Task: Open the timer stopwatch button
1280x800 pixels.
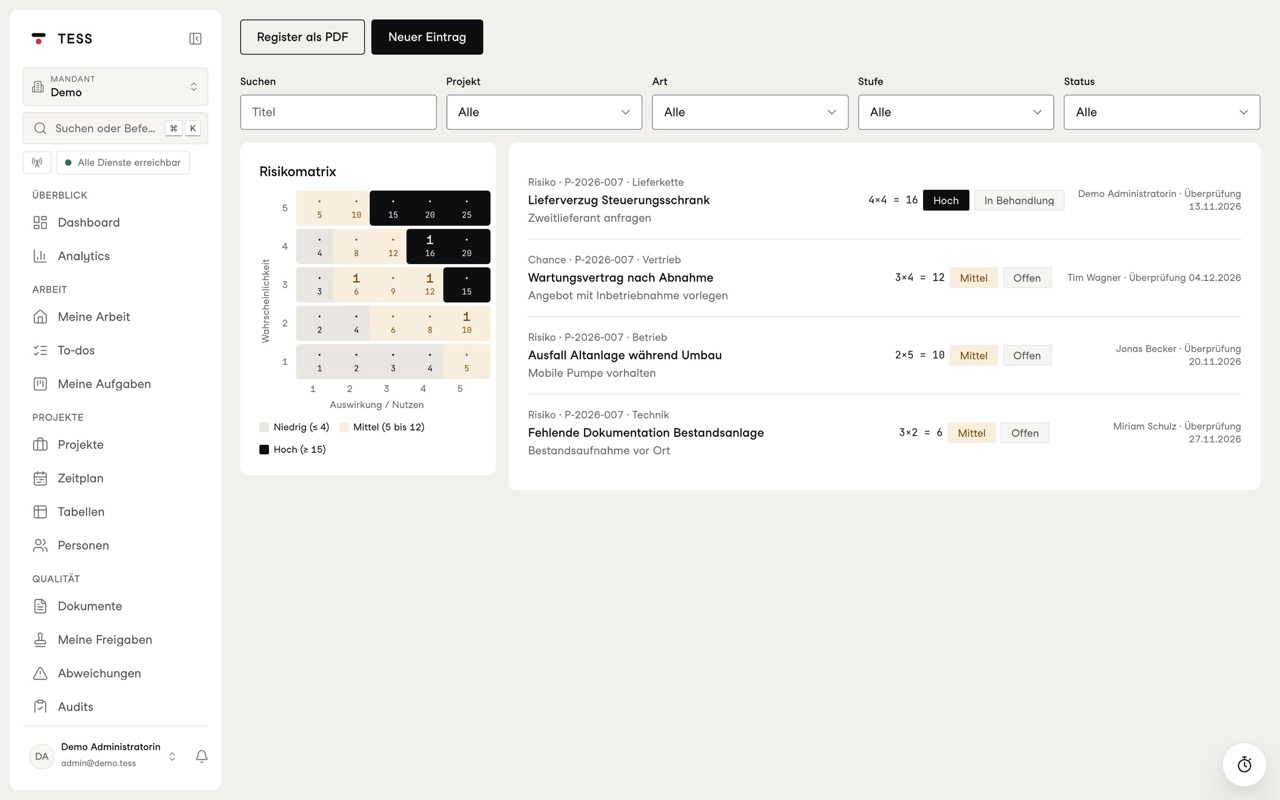Action: pos(1244,764)
